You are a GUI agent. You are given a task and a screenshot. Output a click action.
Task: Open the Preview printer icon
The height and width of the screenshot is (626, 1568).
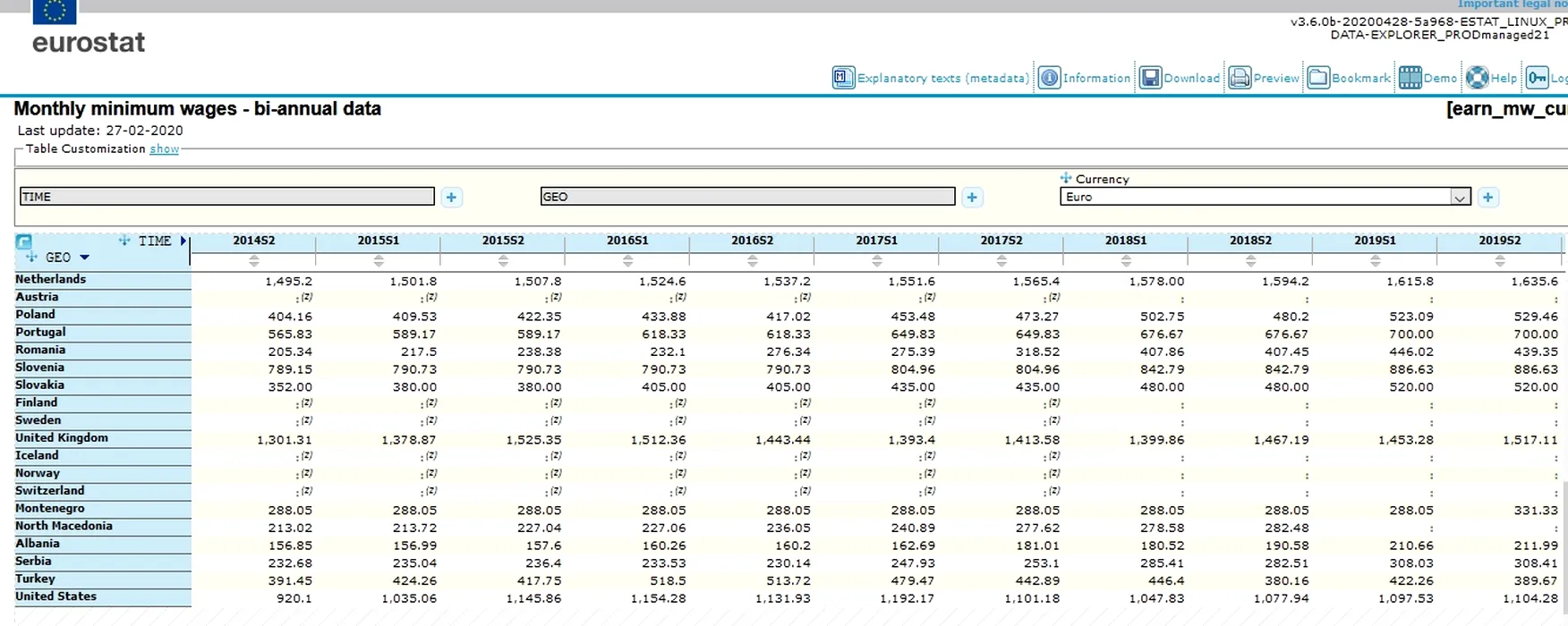tap(1240, 78)
